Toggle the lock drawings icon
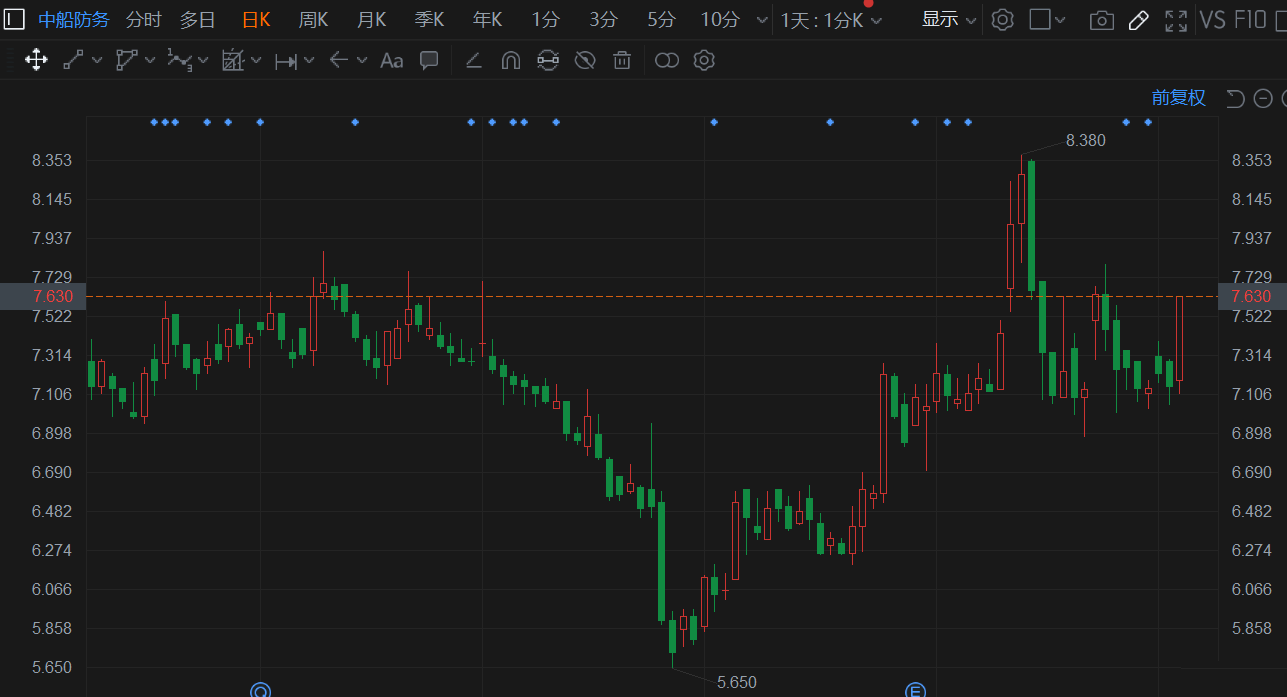The image size is (1287, 697). [x=547, y=61]
